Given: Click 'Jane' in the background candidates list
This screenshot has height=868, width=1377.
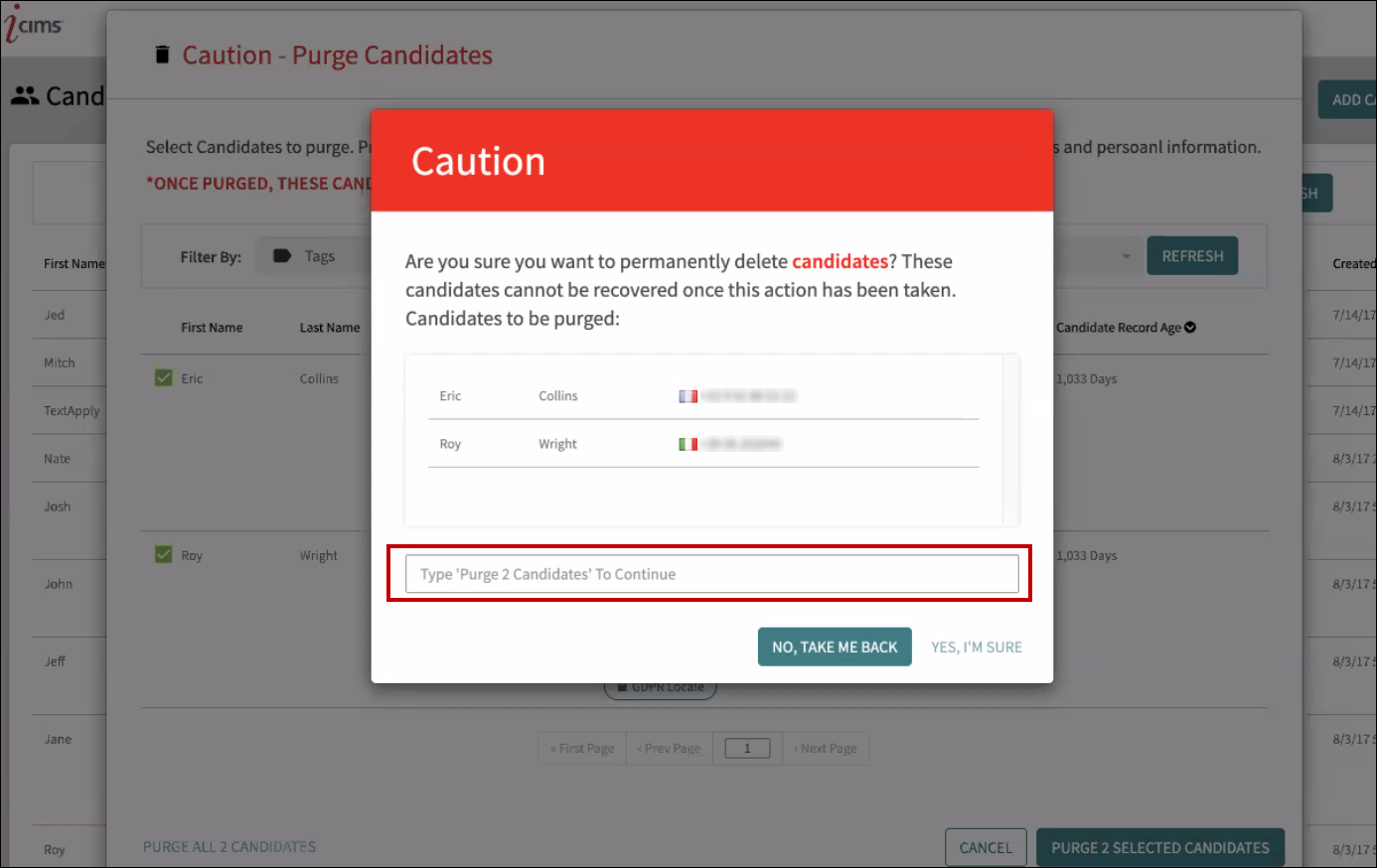Looking at the screenshot, I should (x=58, y=739).
